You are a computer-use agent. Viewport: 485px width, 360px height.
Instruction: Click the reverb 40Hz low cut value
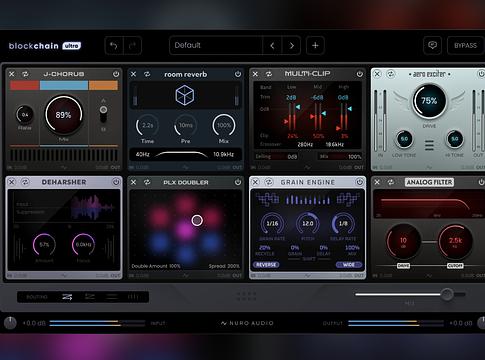click(142, 155)
